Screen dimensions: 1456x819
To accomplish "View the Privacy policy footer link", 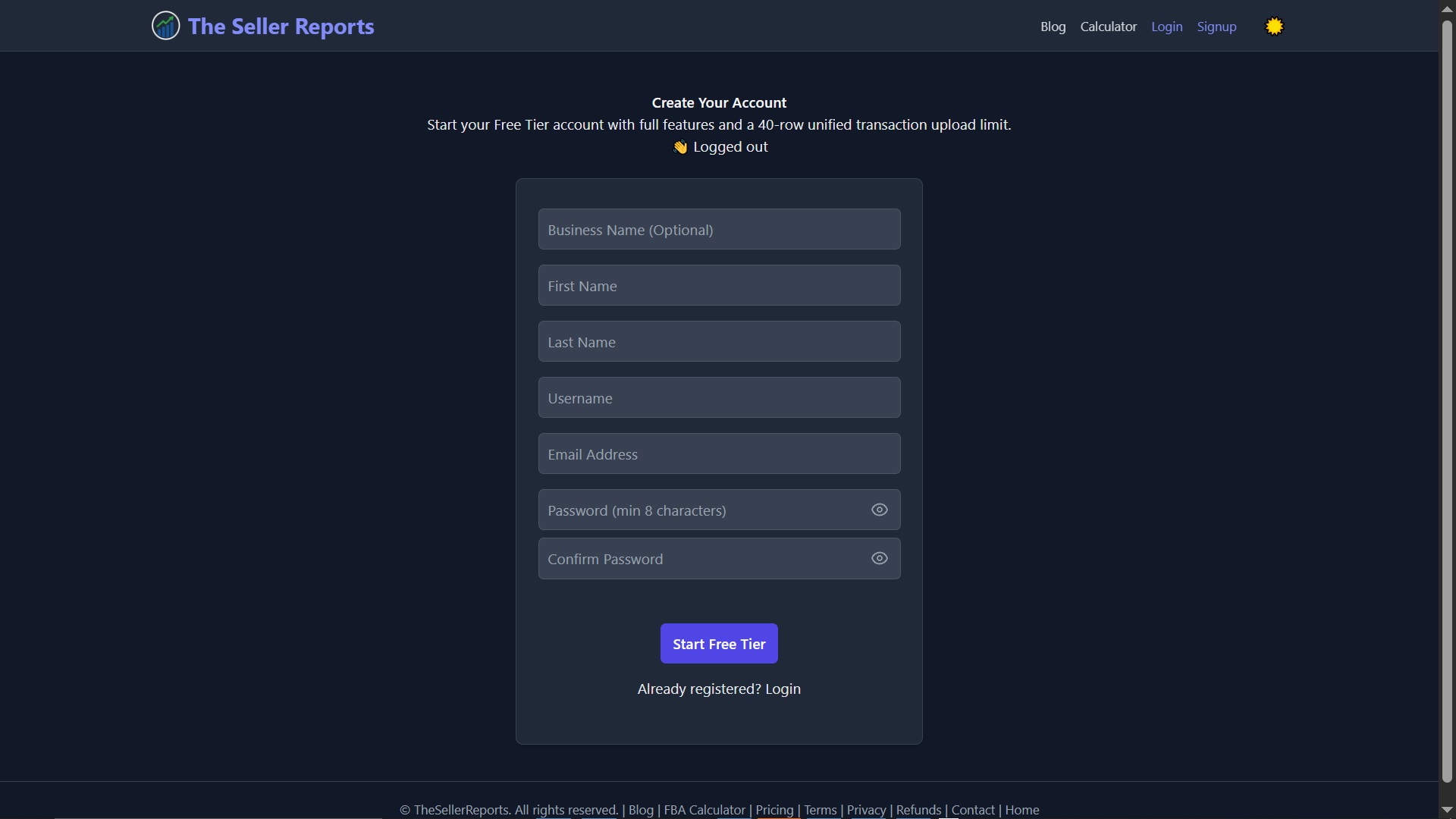I will coord(866,810).
